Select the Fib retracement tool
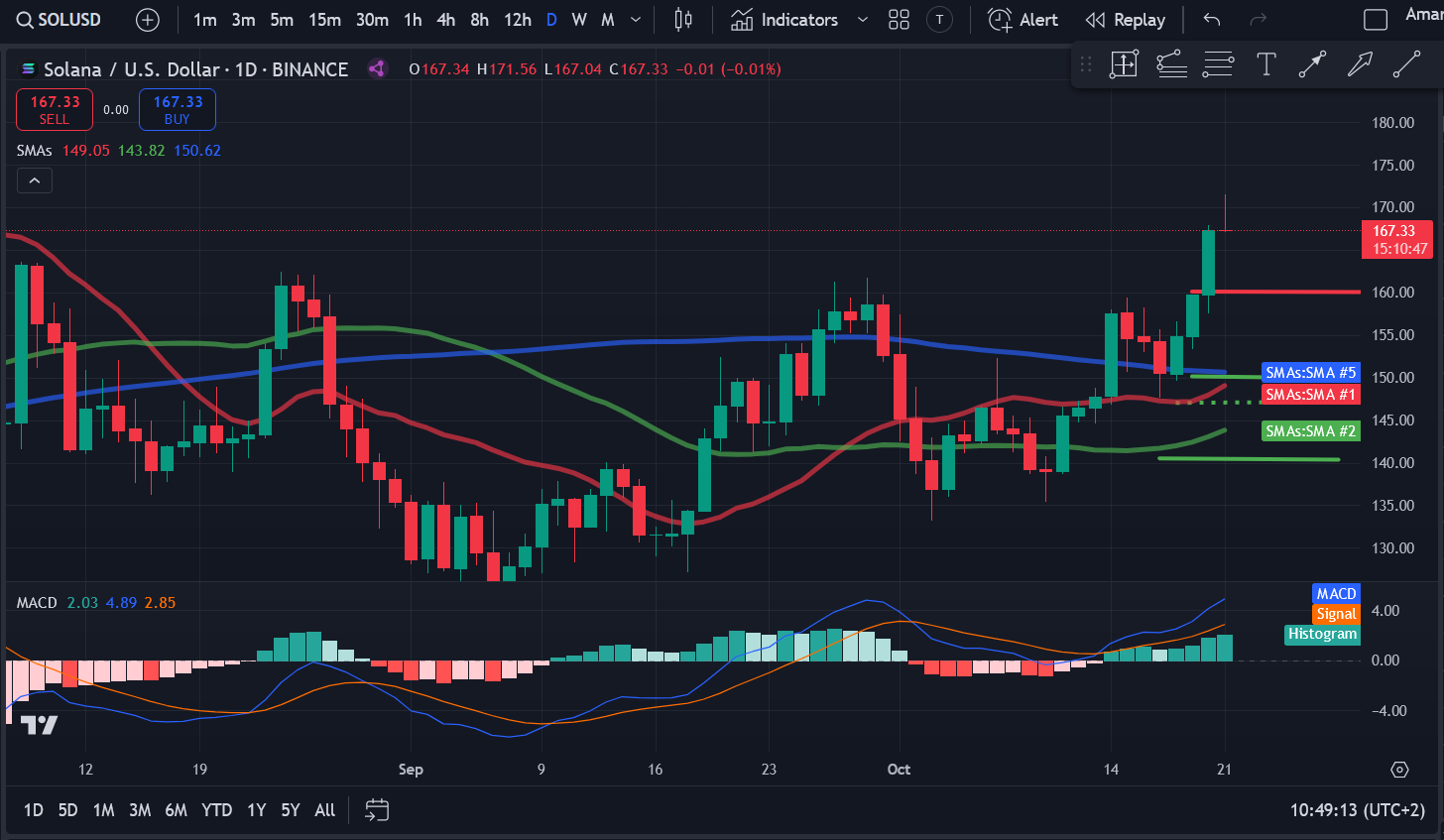The image size is (1444, 840). (1218, 64)
